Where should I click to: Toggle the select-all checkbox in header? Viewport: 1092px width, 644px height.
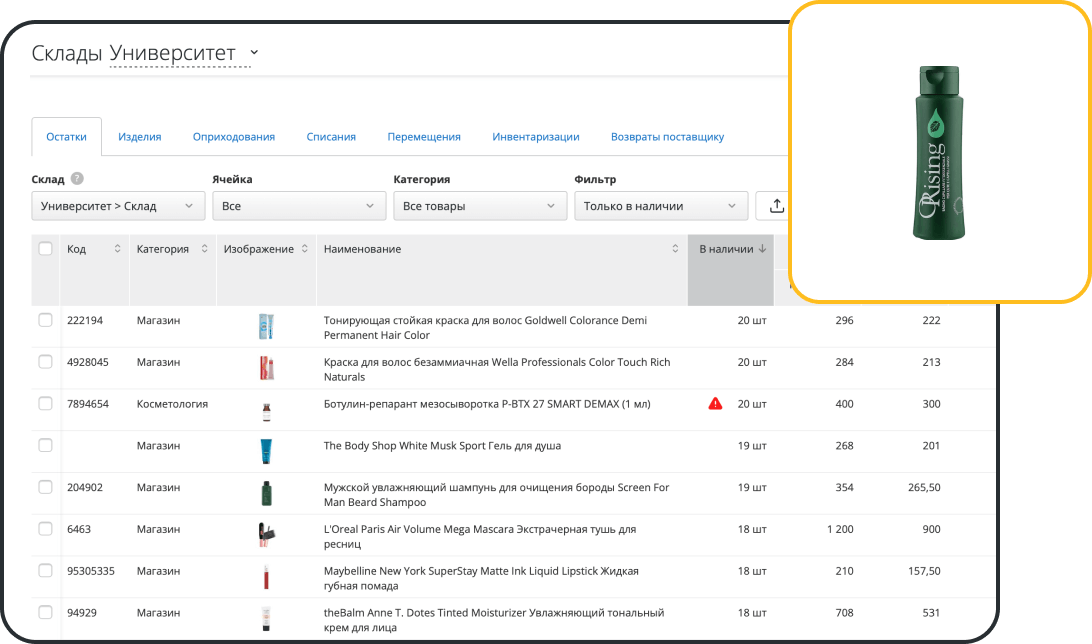click(x=46, y=249)
